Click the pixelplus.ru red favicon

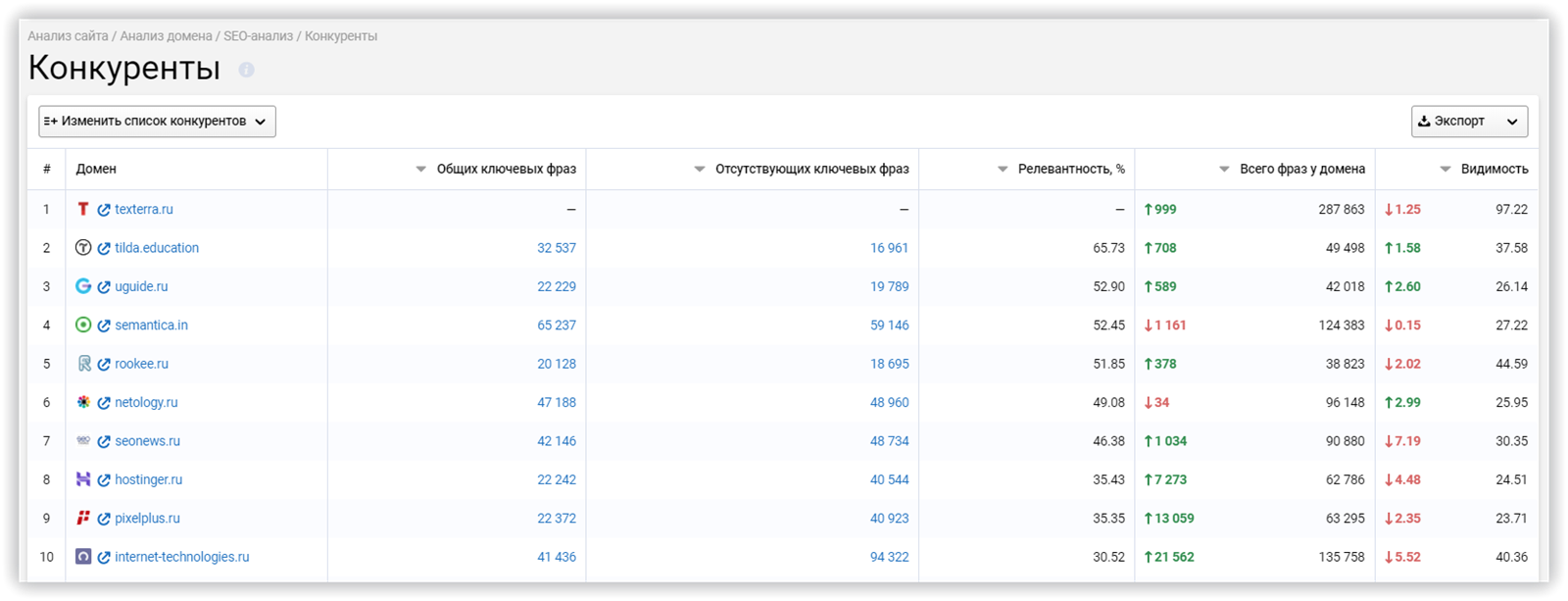click(83, 518)
